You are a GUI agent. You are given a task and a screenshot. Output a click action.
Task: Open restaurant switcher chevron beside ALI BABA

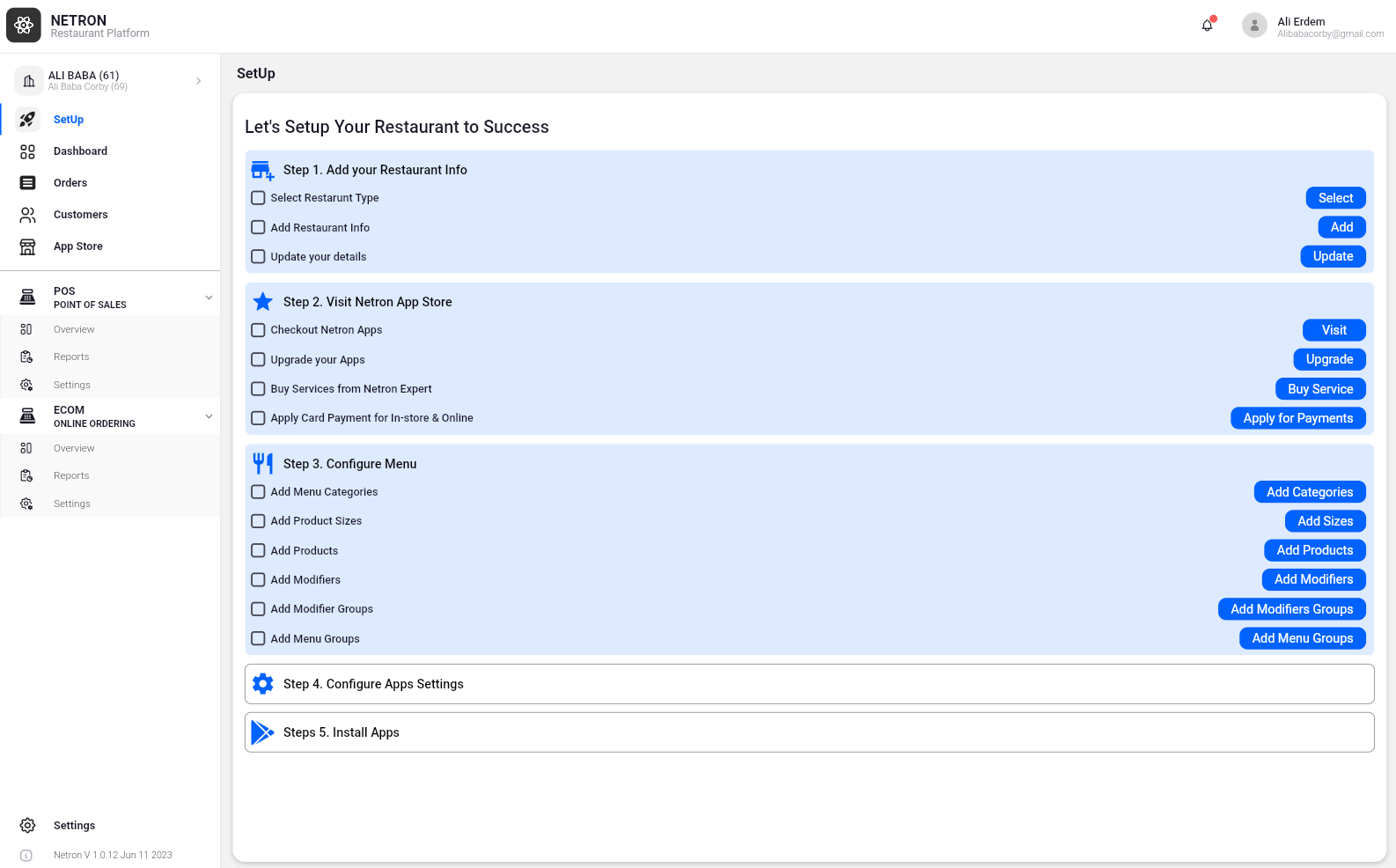pos(199,81)
